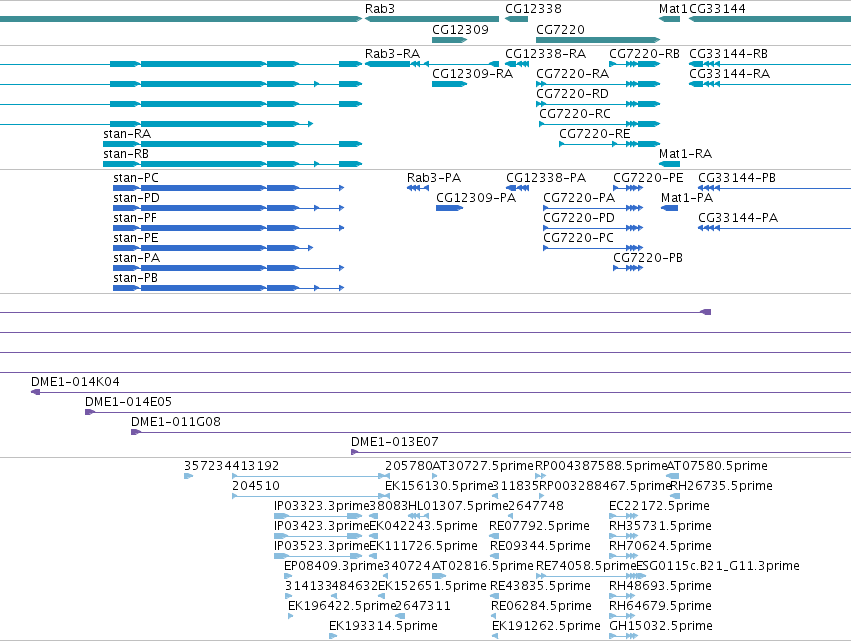Click EST ESG0115c.B21_G11.3prime
Screen dimensions: 851x641
click(717, 566)
